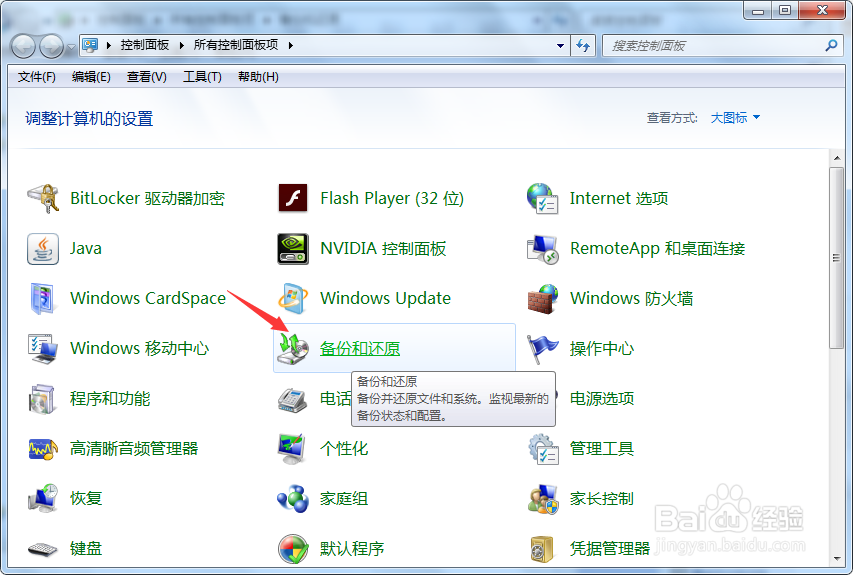Image resolution: width=853 pixels, height=575 pixels.
Task: Open the 备份和还原 link
Action: pyautogui.click(x=360, y=349)
